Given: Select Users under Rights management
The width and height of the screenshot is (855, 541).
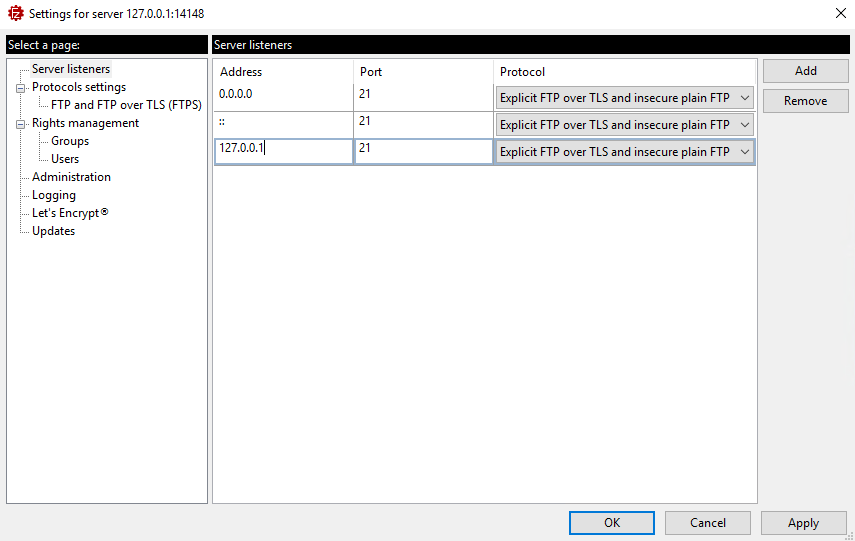Looking at the screenshot, I should pos(65,159).
